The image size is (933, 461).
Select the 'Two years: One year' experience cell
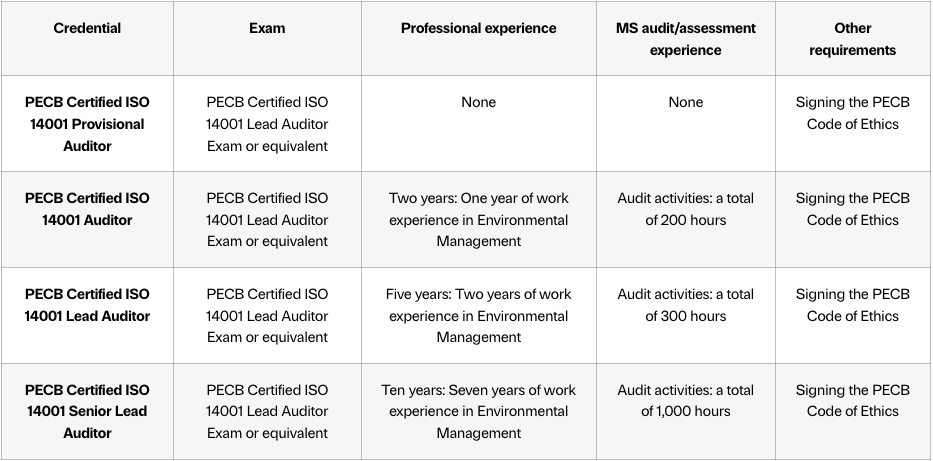(x=478, y=219)
